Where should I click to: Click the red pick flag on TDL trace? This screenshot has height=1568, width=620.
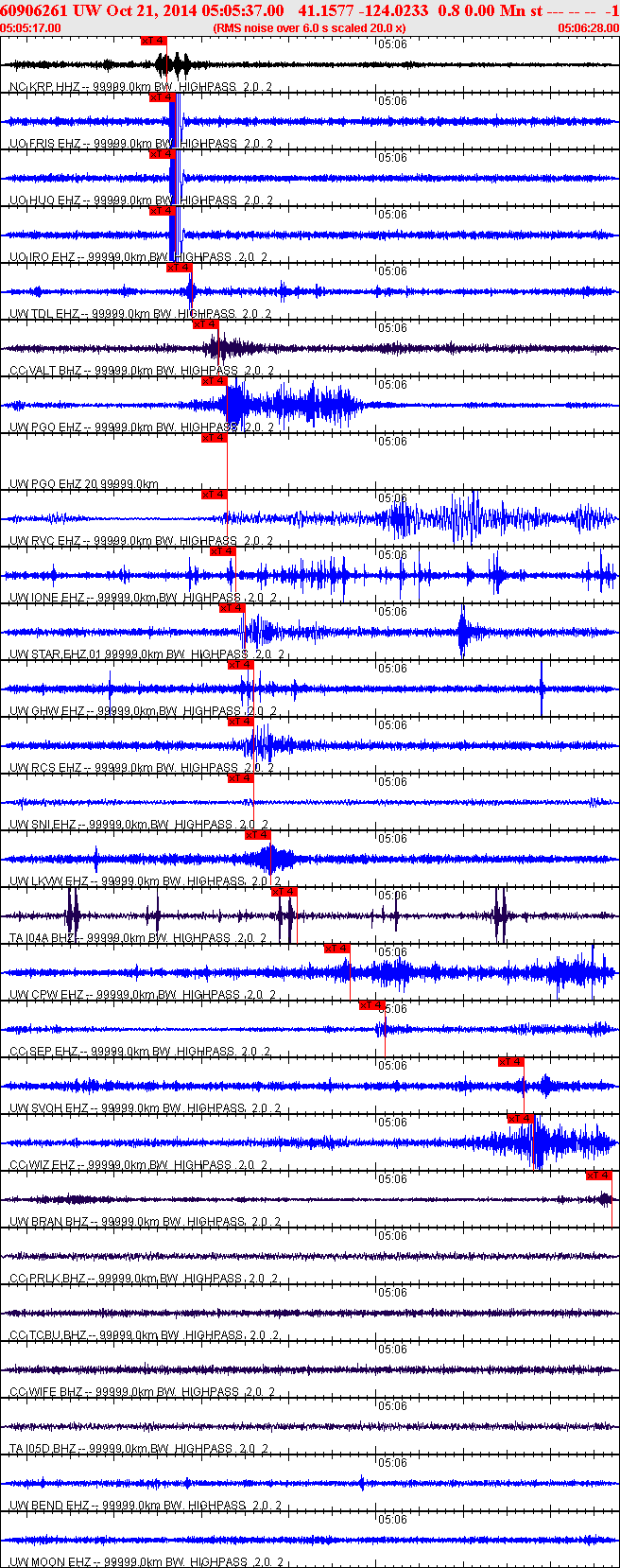tap(179, 268)
